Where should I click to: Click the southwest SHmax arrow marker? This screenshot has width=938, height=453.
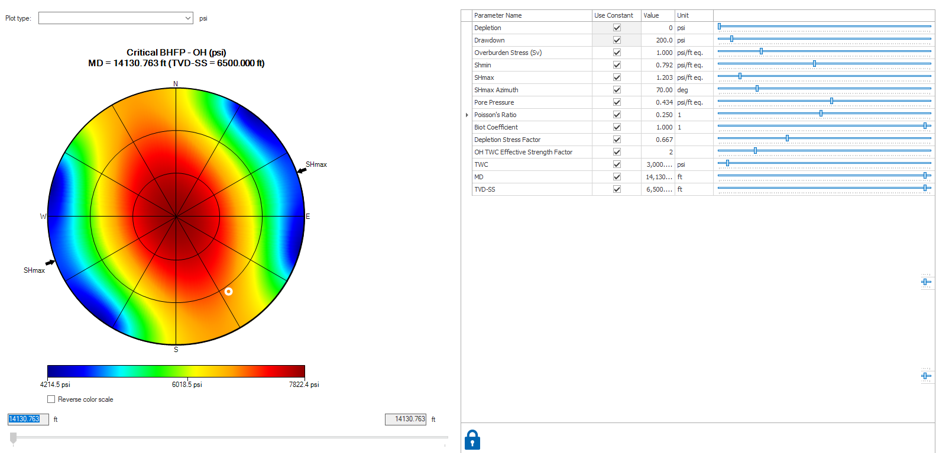pyautogui.click(x=51, y=263)
